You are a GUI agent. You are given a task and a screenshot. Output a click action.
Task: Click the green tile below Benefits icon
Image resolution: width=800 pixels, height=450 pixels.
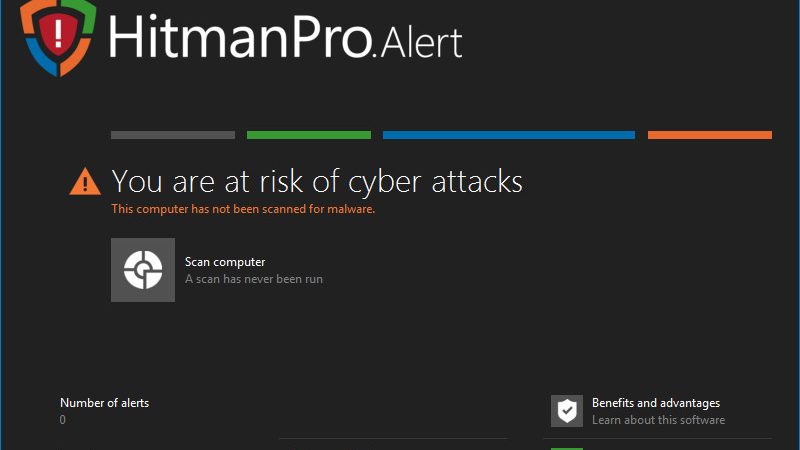(x=567, y=448)
